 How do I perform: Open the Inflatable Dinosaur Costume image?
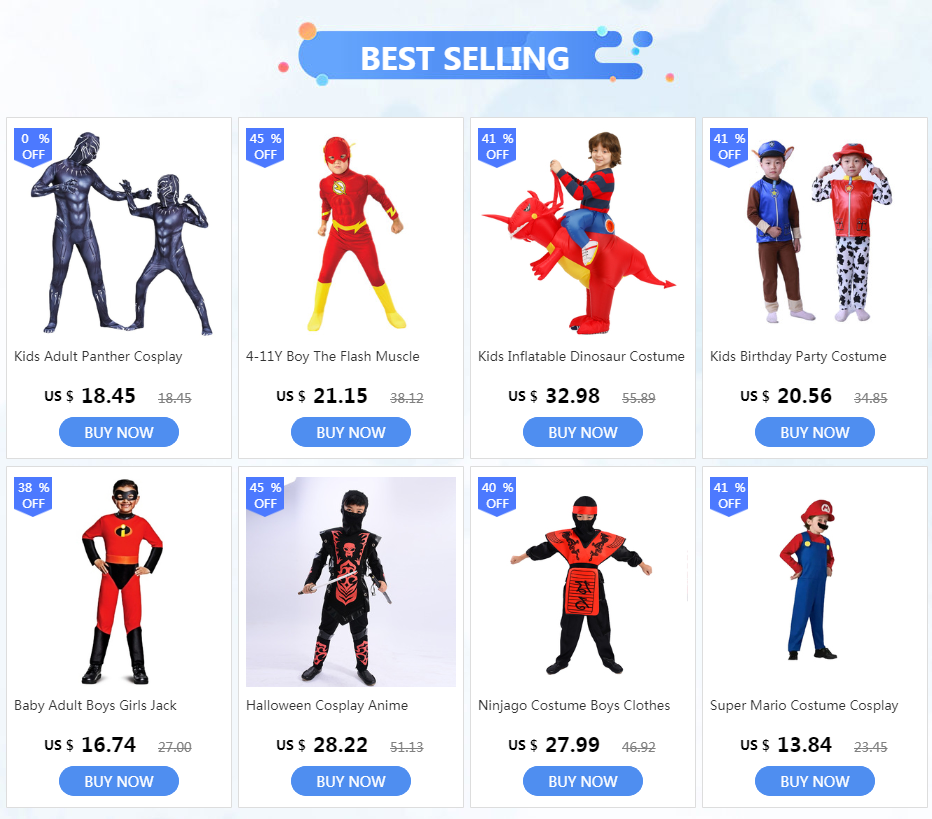582,233
